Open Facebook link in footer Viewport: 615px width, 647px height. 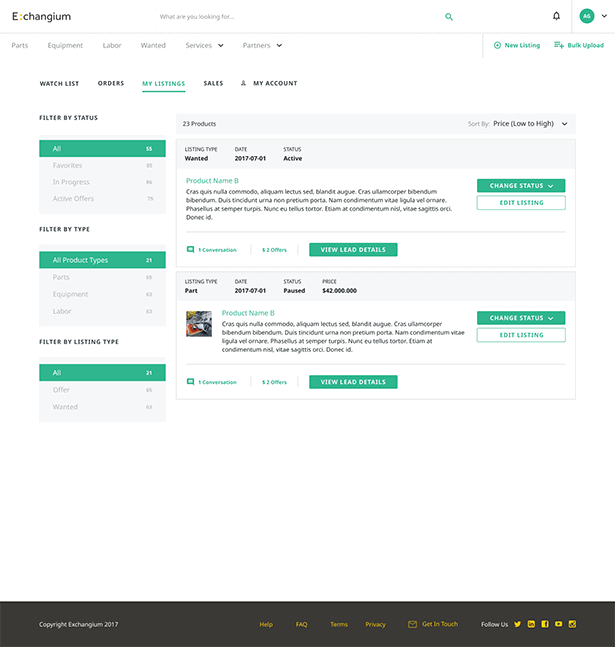(545, 624)
